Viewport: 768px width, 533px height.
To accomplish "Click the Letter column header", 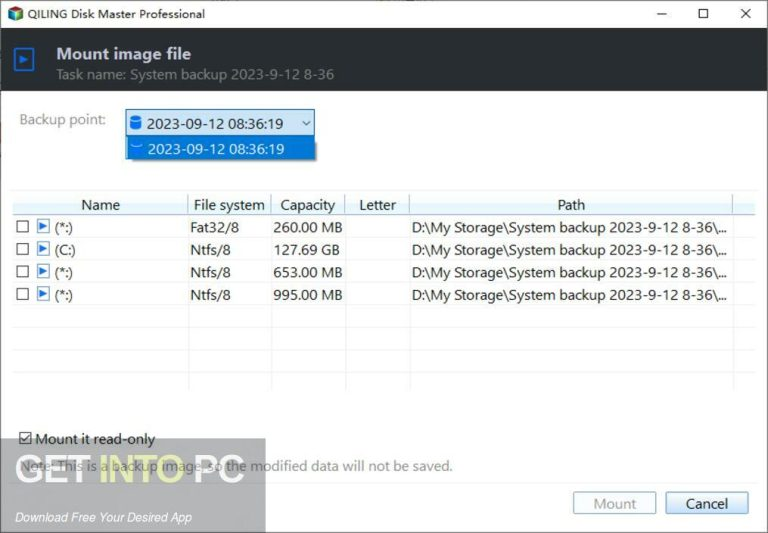I will (x=377, y=204).
